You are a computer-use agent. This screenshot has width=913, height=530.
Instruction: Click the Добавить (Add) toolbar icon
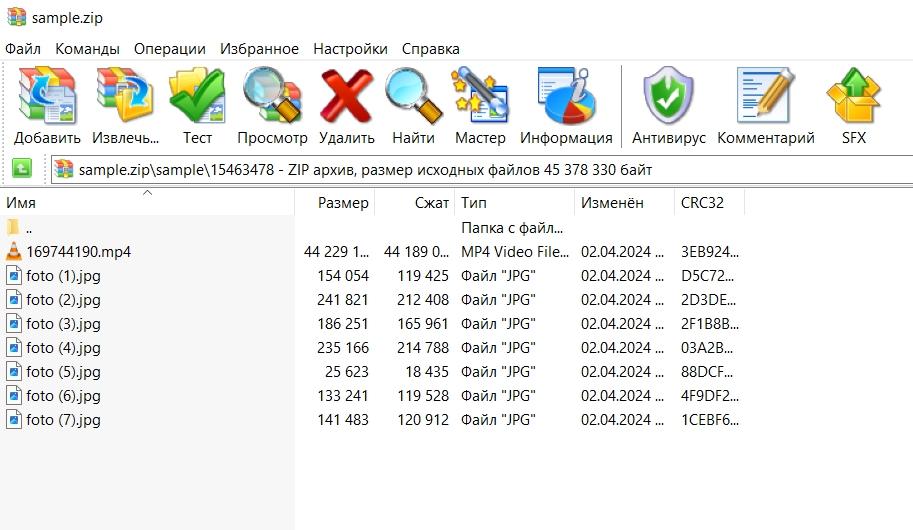point(47,97)
